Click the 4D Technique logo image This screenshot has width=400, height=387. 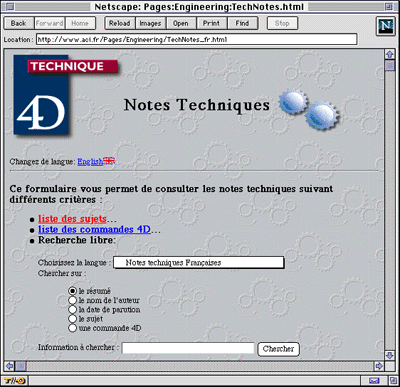[x=66, y=95]
